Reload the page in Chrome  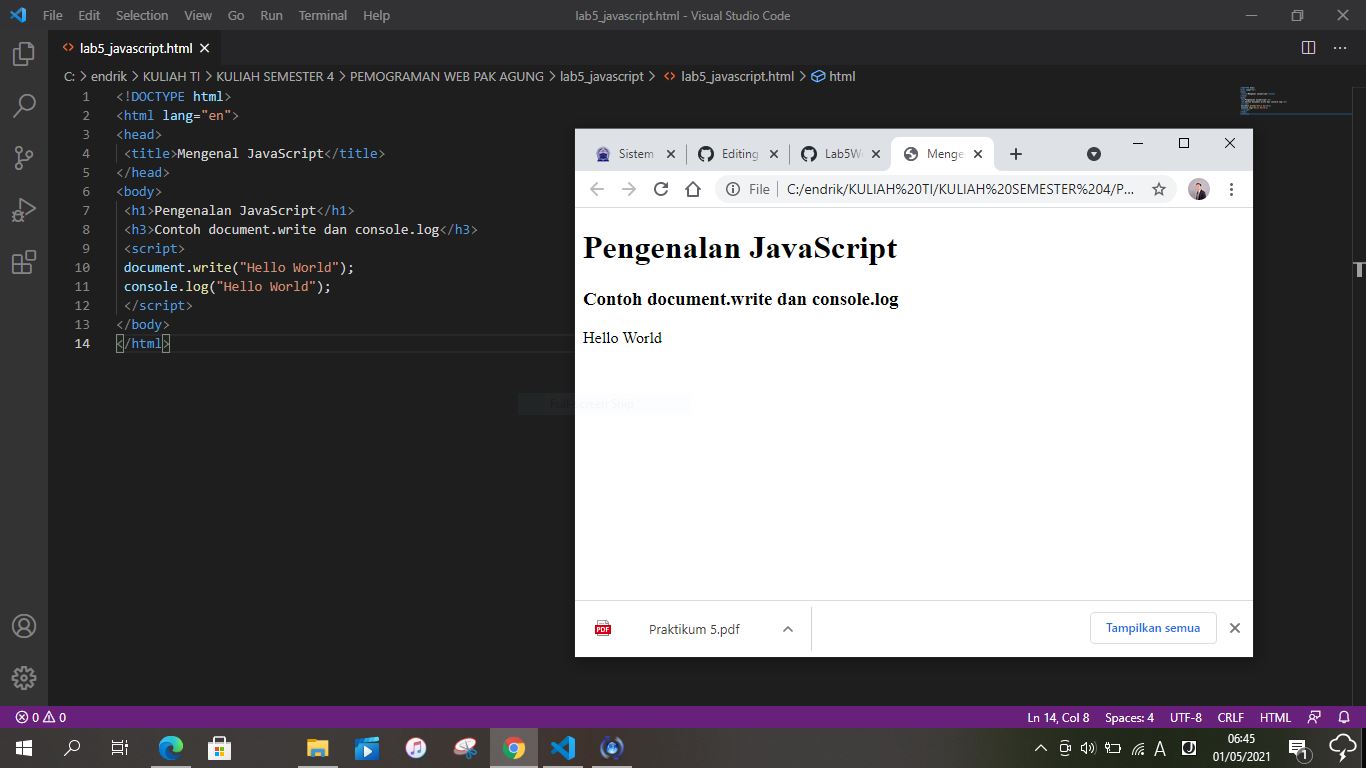pos(661,188)
